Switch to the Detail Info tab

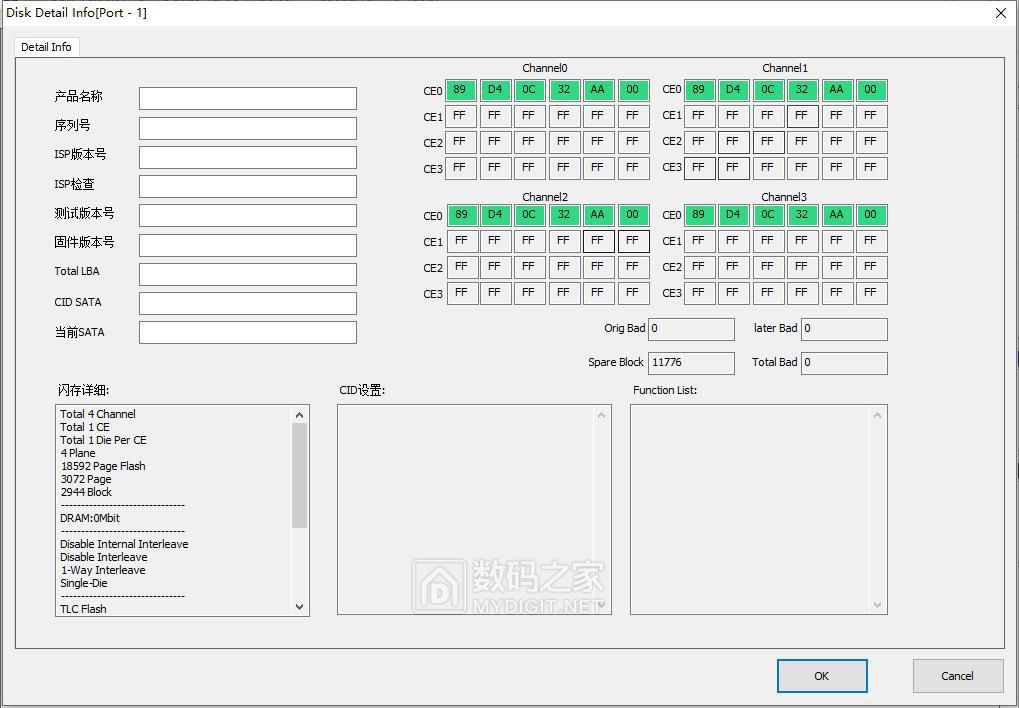tap(46, 47)
